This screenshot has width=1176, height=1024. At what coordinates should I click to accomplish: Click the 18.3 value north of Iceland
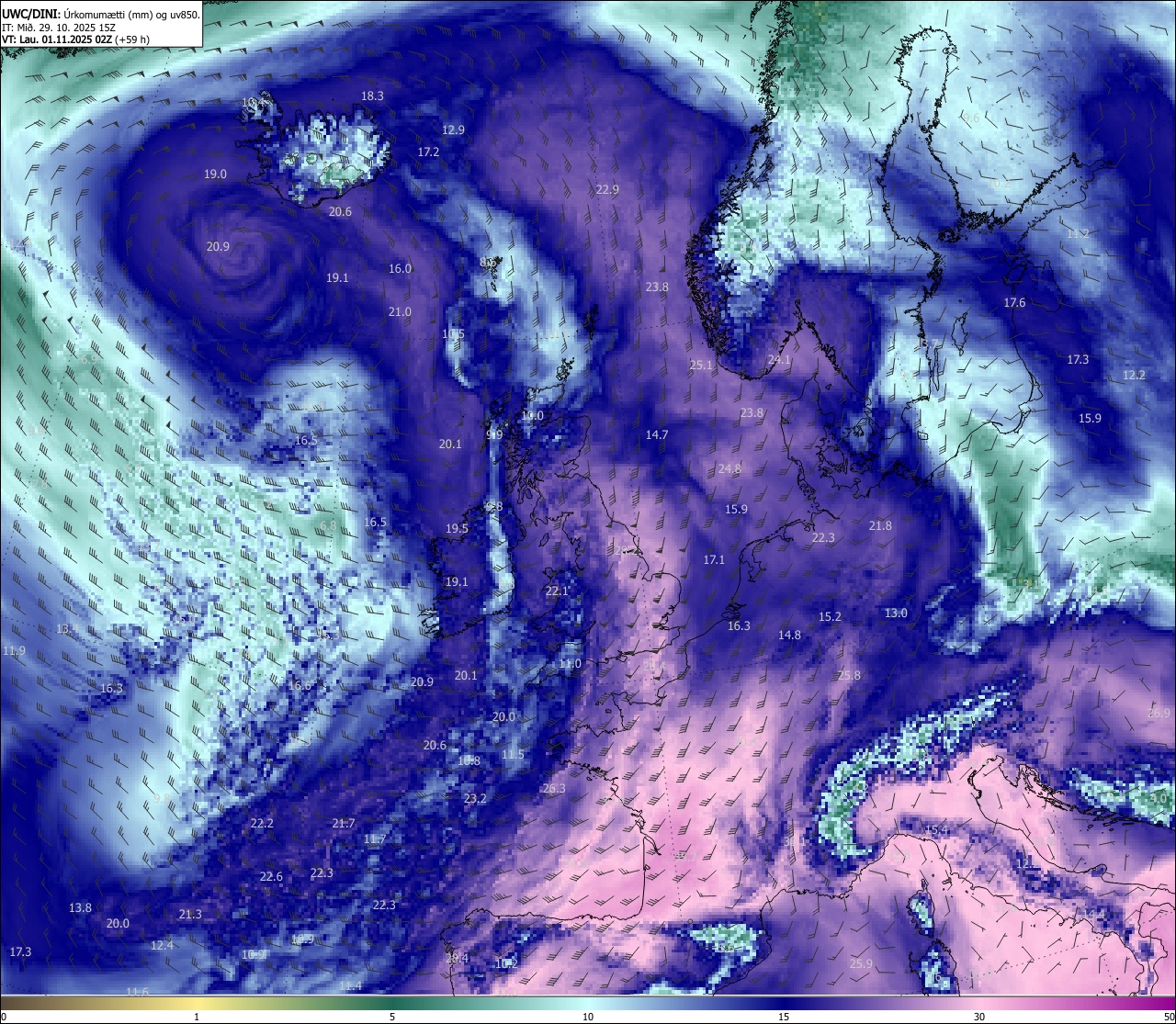[372, 96]
